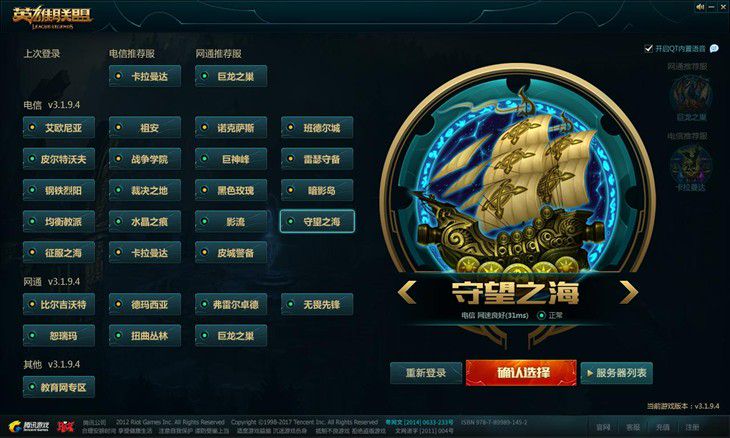Show next server with right arrow
This screenshot has width=730, height=438.
click(629, 293)
